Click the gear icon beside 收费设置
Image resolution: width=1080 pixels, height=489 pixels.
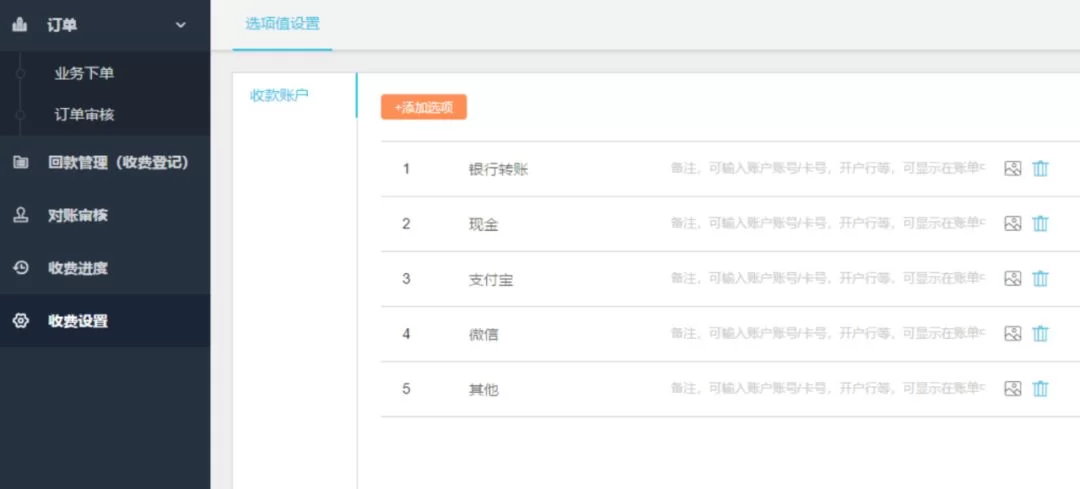pos(20,321)
